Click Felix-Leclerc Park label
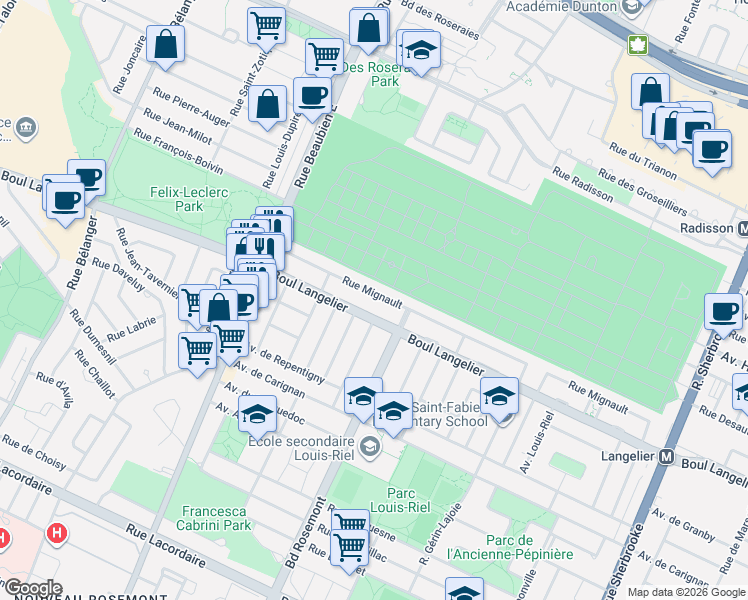Image resolution: width=748 pixels, height=600 pixels. click(x=189, y=199)
